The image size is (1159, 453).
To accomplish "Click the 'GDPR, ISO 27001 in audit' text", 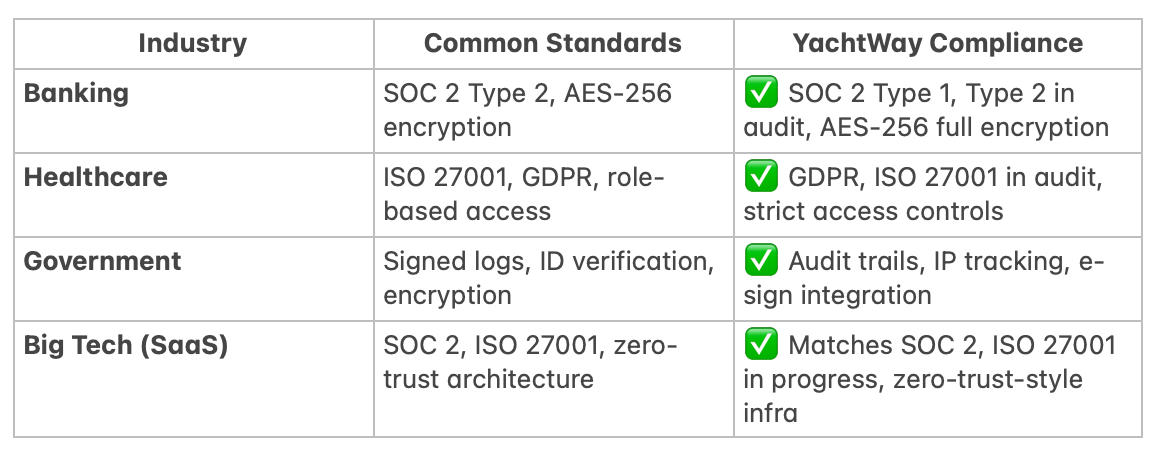I will point(944,178).
